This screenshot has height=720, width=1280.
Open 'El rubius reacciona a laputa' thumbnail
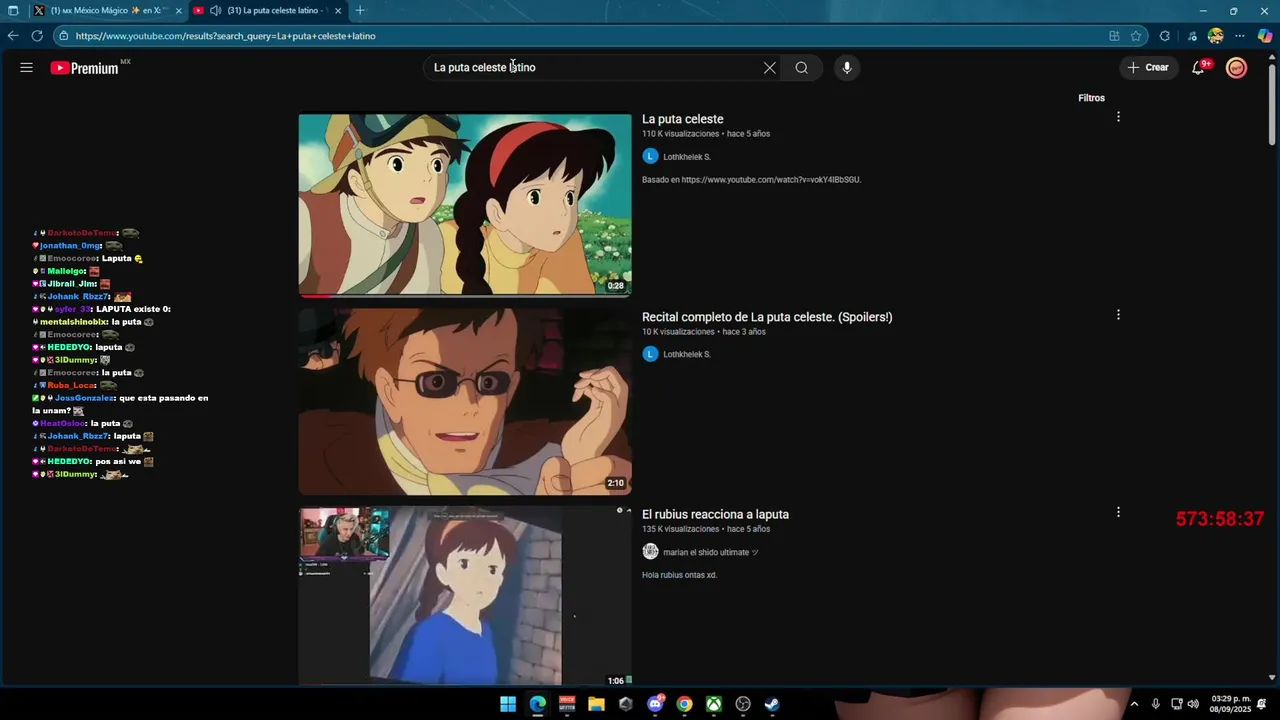pos(465,596)
